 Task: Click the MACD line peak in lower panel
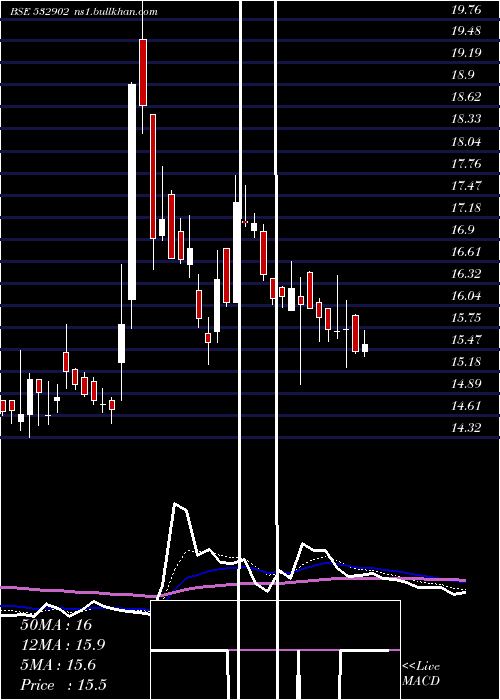[x=175, y=504]
